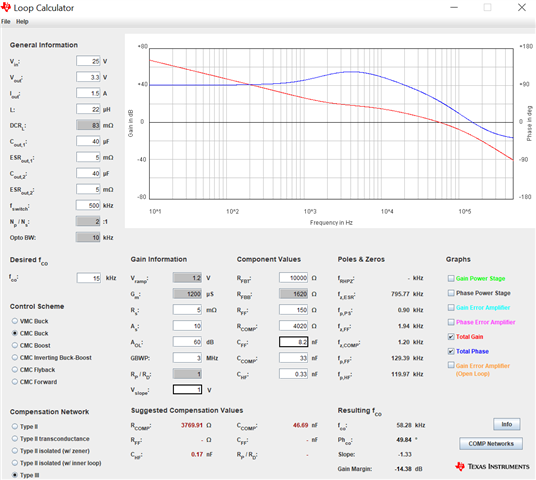Click the Vslope field
Screen dimensions: 536x480
pos(187,390)
